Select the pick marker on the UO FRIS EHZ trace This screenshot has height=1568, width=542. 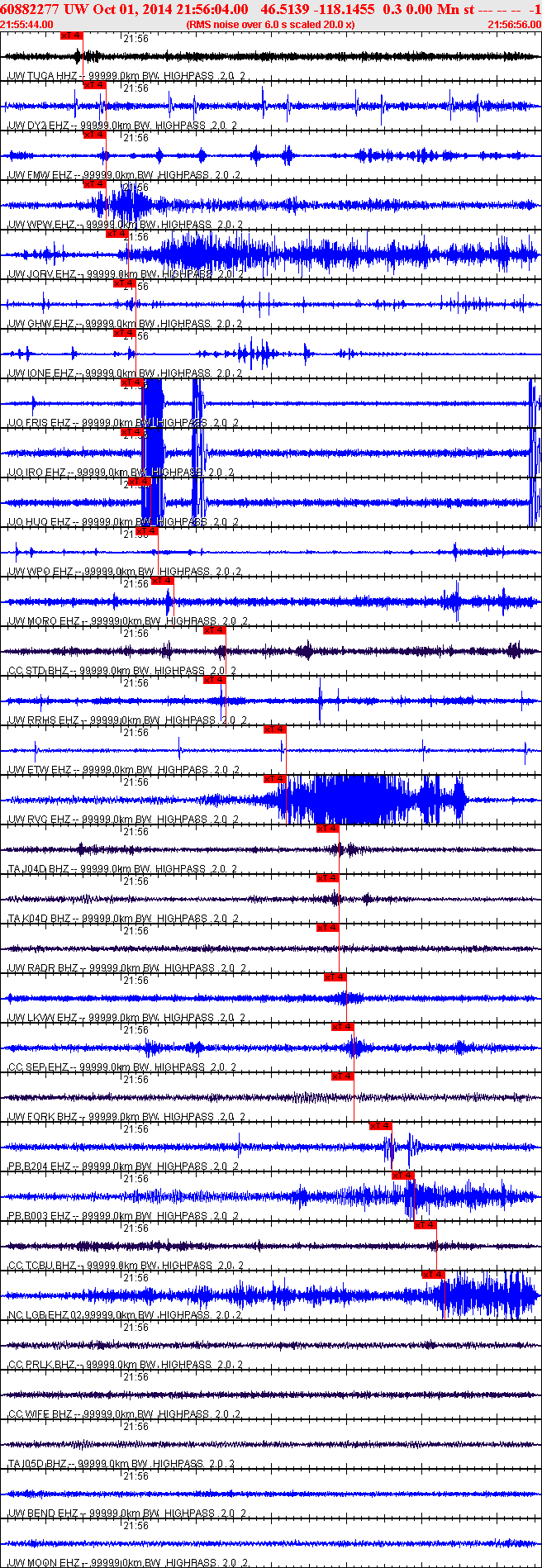(131, 382)
